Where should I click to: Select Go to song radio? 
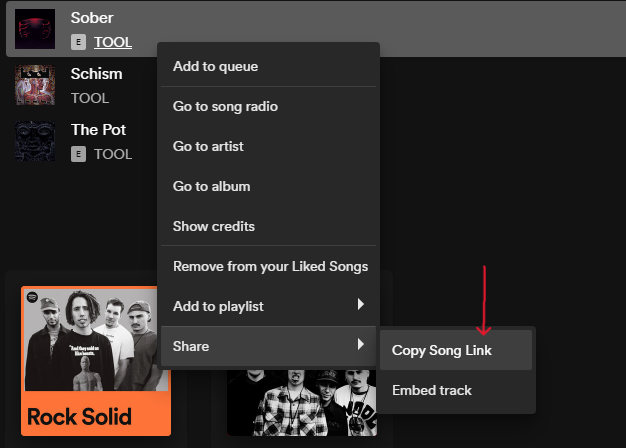(x=225, y=106)
